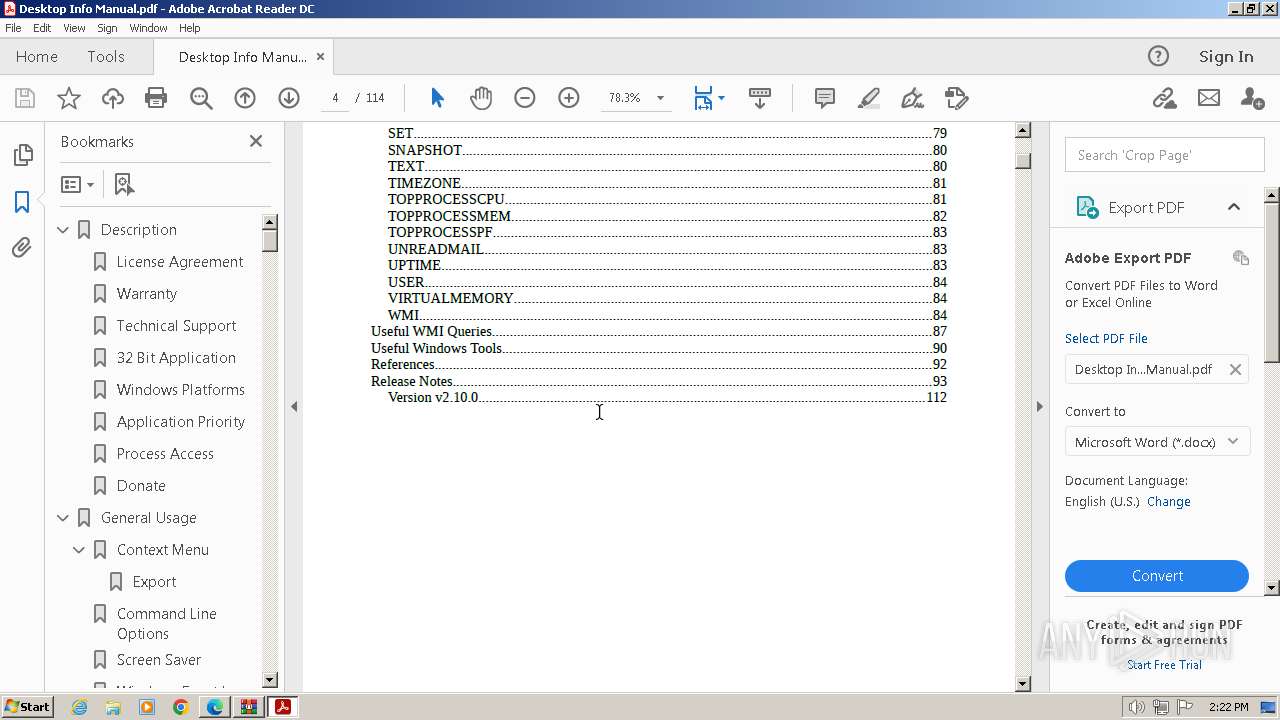The height and width of the screenshot is (720, 1280).
Task: Open the Select PDF File link
Action: [x=1106, y=338]
